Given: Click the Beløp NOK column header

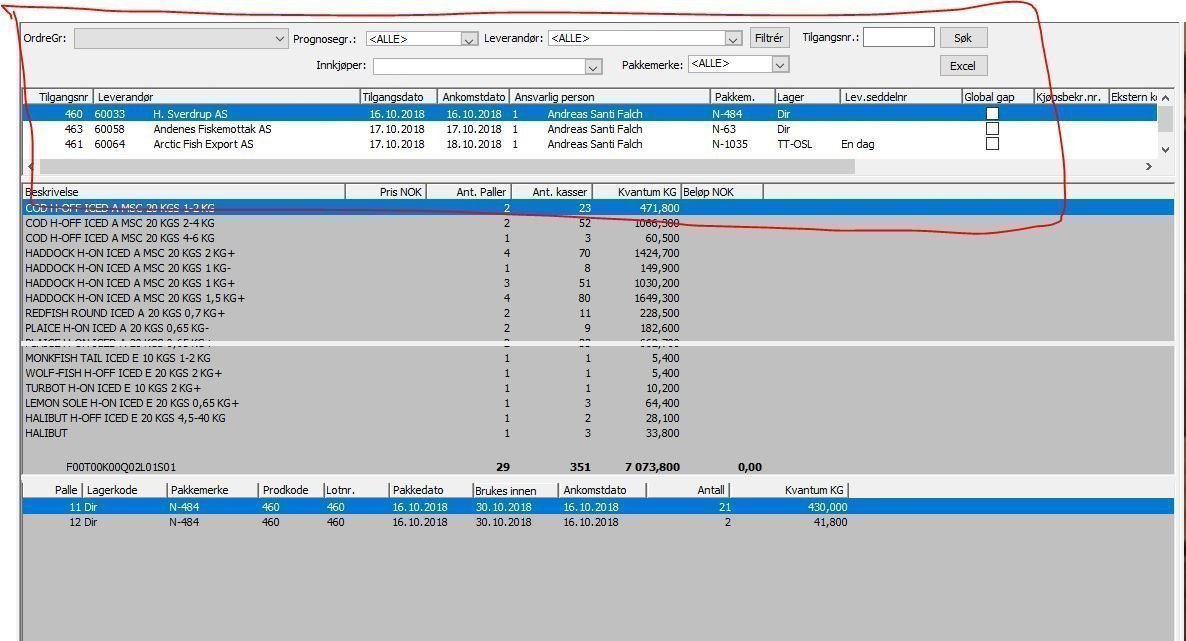Looking at the screenshot, I should (722, 192).
